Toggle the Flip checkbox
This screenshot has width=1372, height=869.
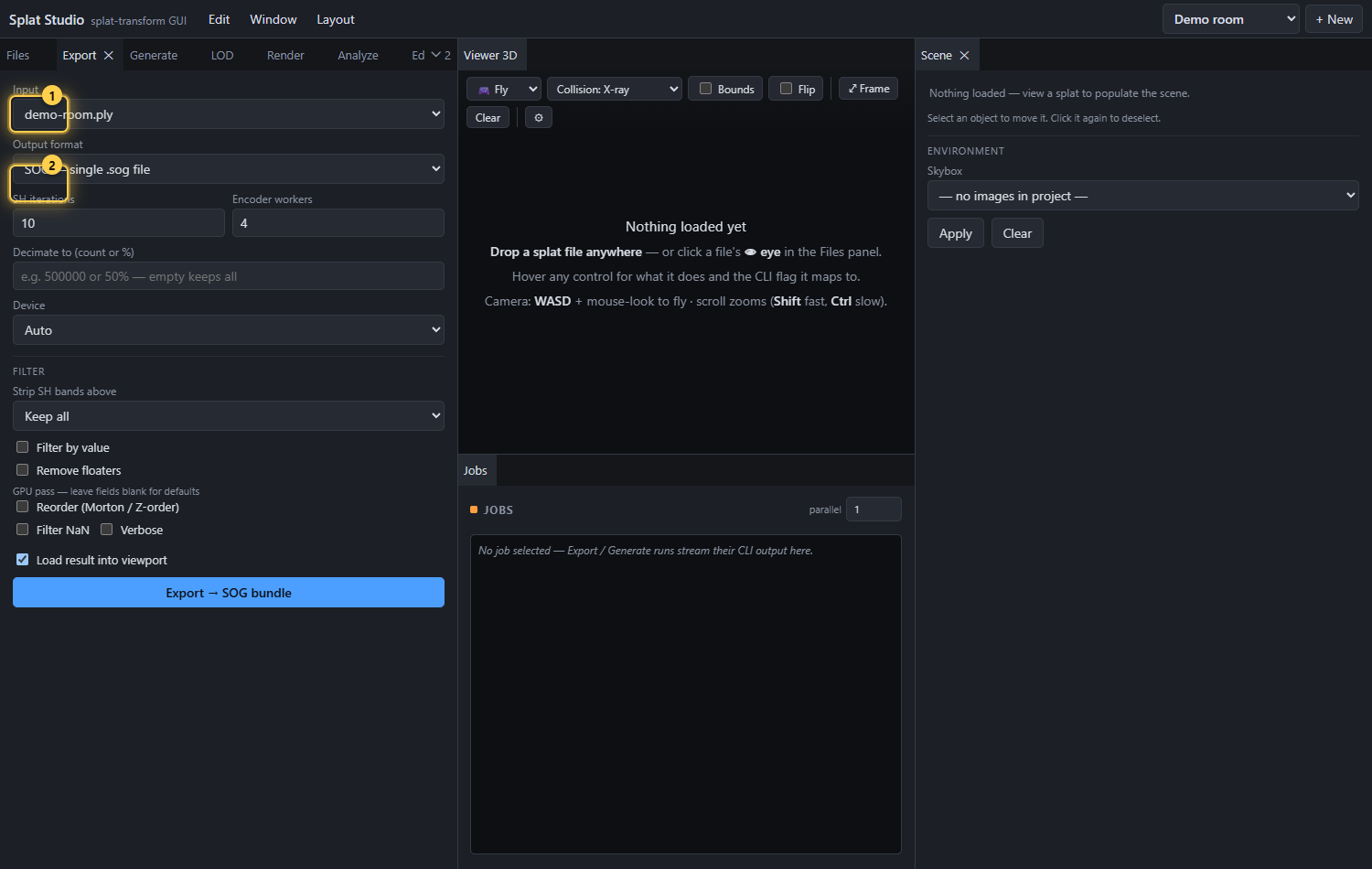pyautogui.click(x=786, y=89)
